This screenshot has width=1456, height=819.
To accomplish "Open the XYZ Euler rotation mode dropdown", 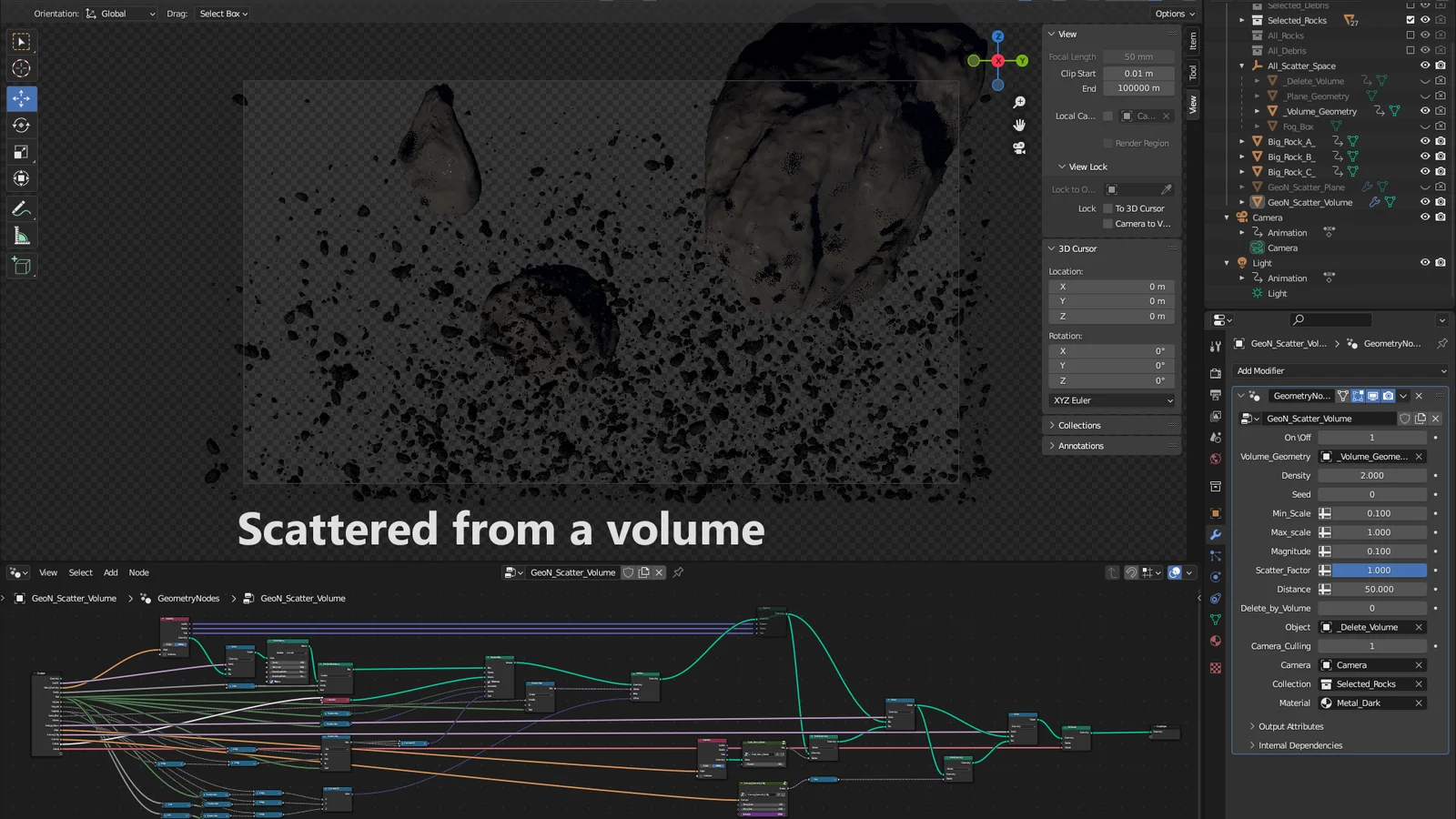I will tap(1110, 400).
